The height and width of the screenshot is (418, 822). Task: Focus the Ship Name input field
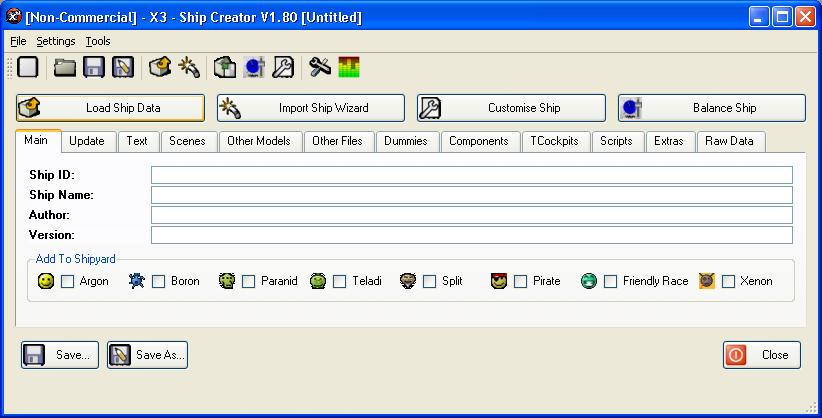coord(472,195)
